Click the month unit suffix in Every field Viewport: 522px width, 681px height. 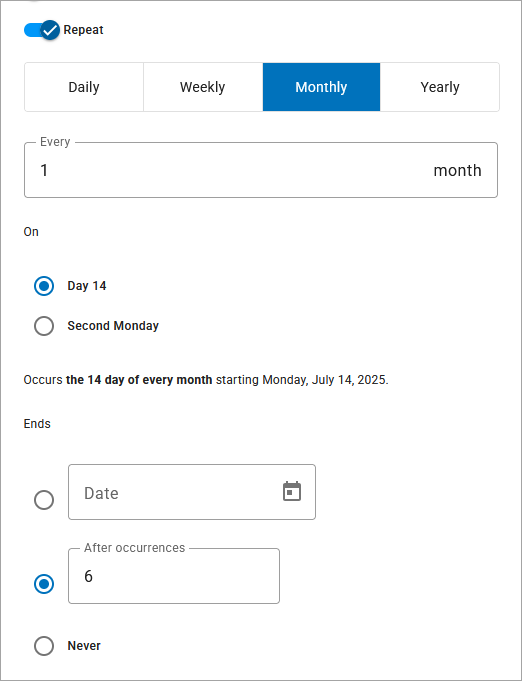457,170
